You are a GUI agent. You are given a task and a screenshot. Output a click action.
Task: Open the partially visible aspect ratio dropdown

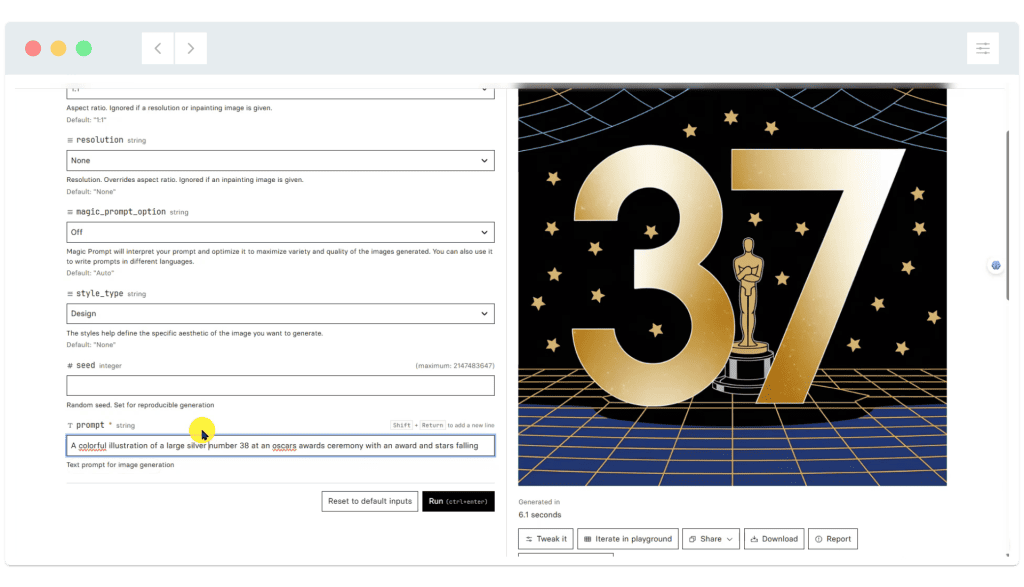pos(280,92)
